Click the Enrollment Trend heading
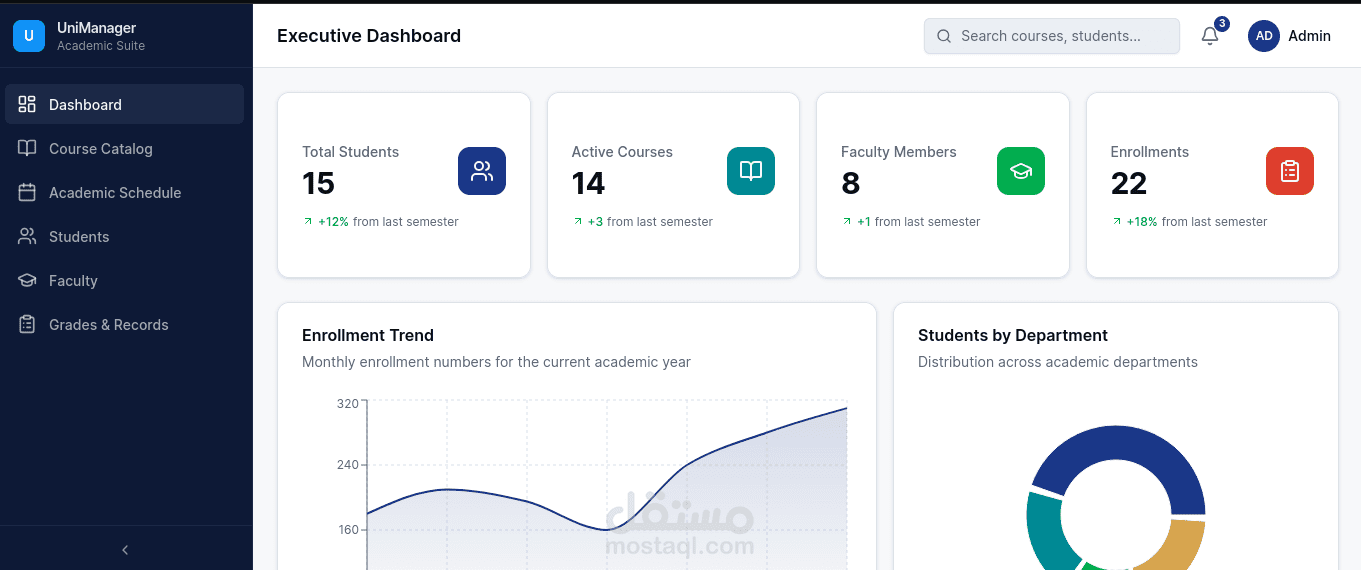1361x570 pixels. [x=368, y=335]
